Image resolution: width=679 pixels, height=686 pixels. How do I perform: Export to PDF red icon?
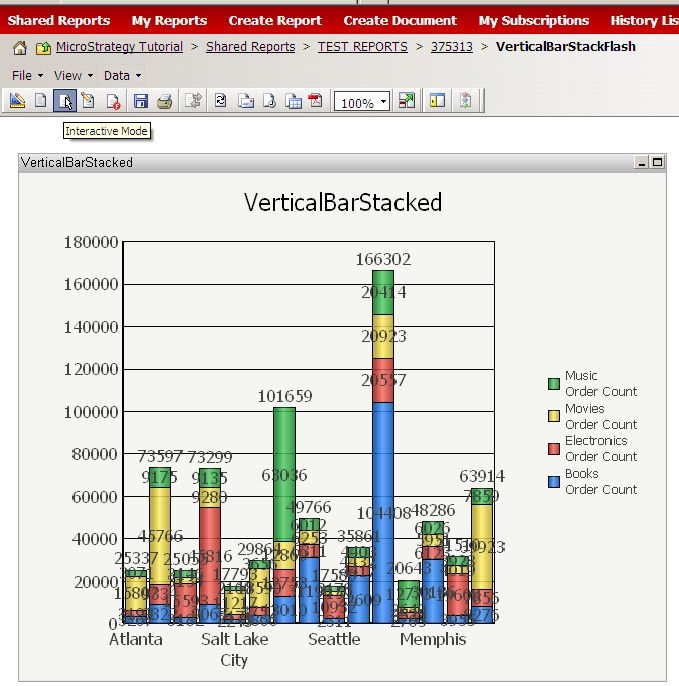[315, 101]
